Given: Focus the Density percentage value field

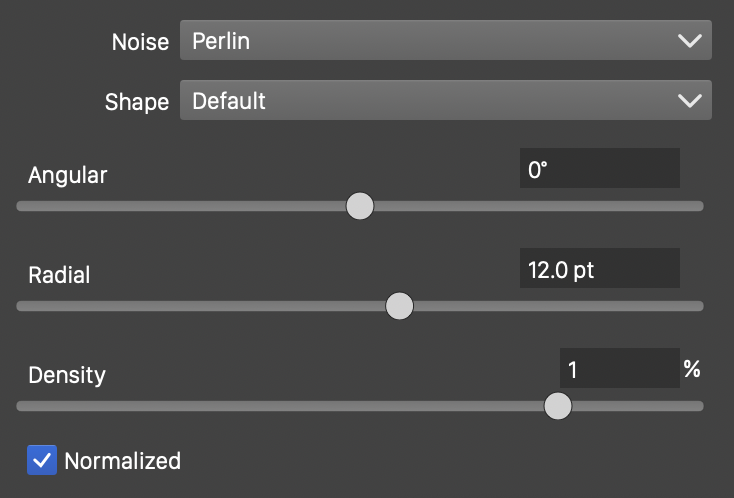Looking at the screenshot, I should (x=619, y=369).
